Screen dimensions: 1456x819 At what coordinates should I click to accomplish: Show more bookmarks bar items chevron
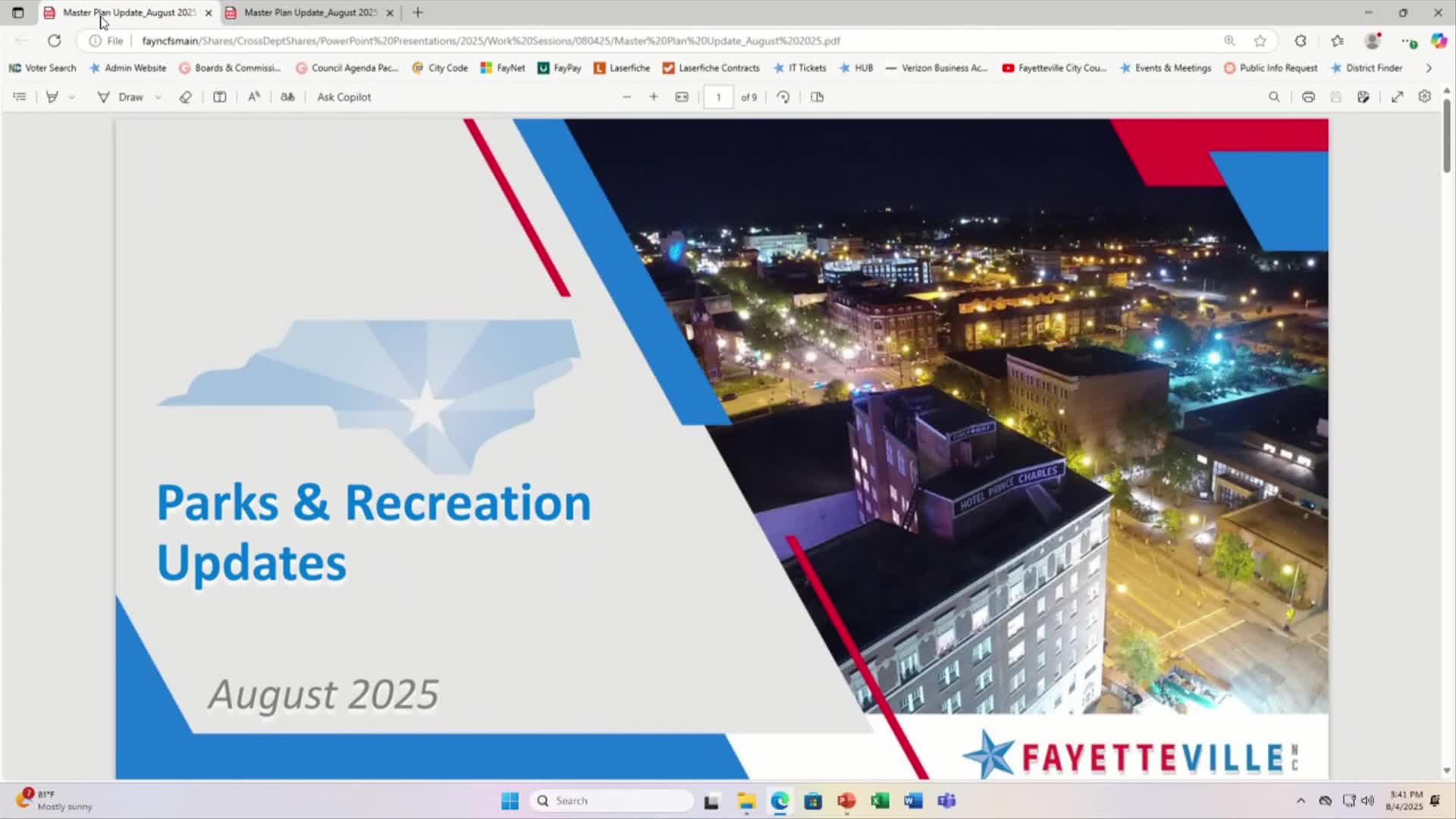(1429, 68)
